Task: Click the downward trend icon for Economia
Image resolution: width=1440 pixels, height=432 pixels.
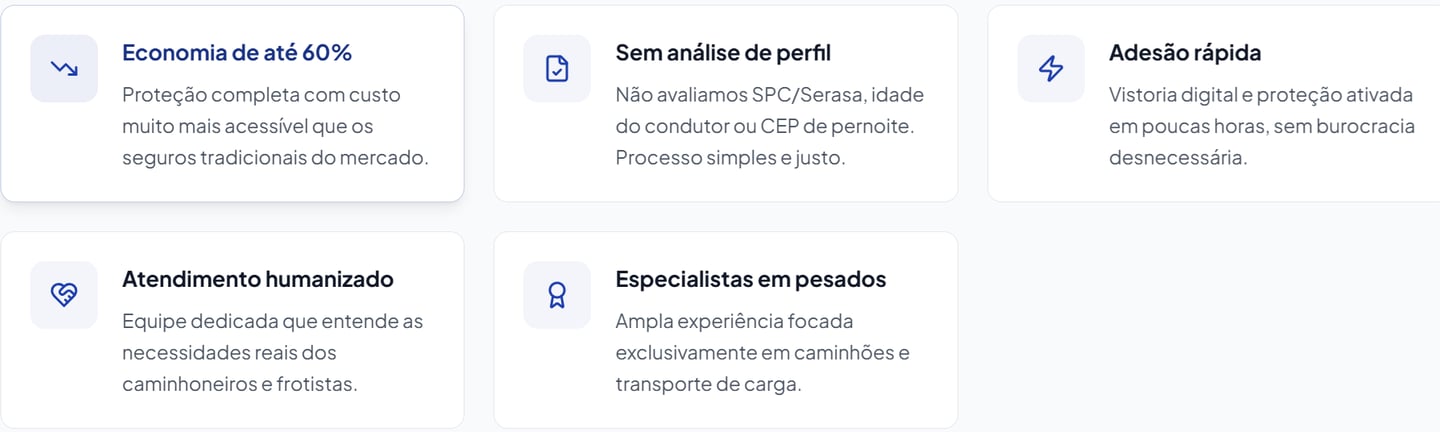Action: [x=64, y=68]
